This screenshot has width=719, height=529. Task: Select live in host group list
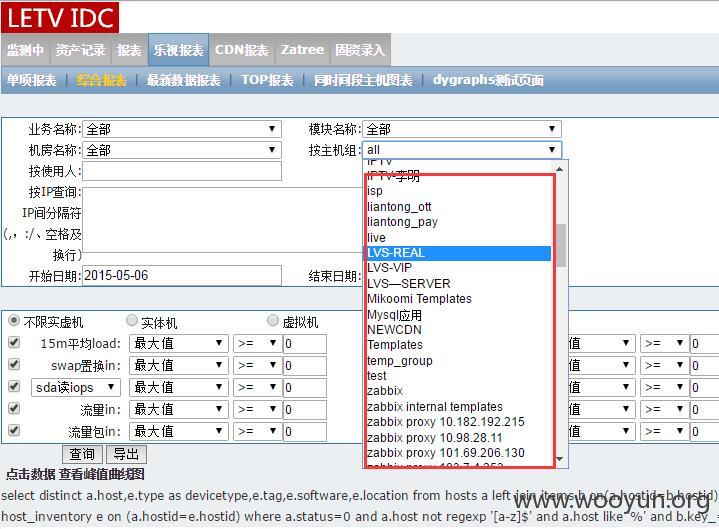(x=459, y=237)
